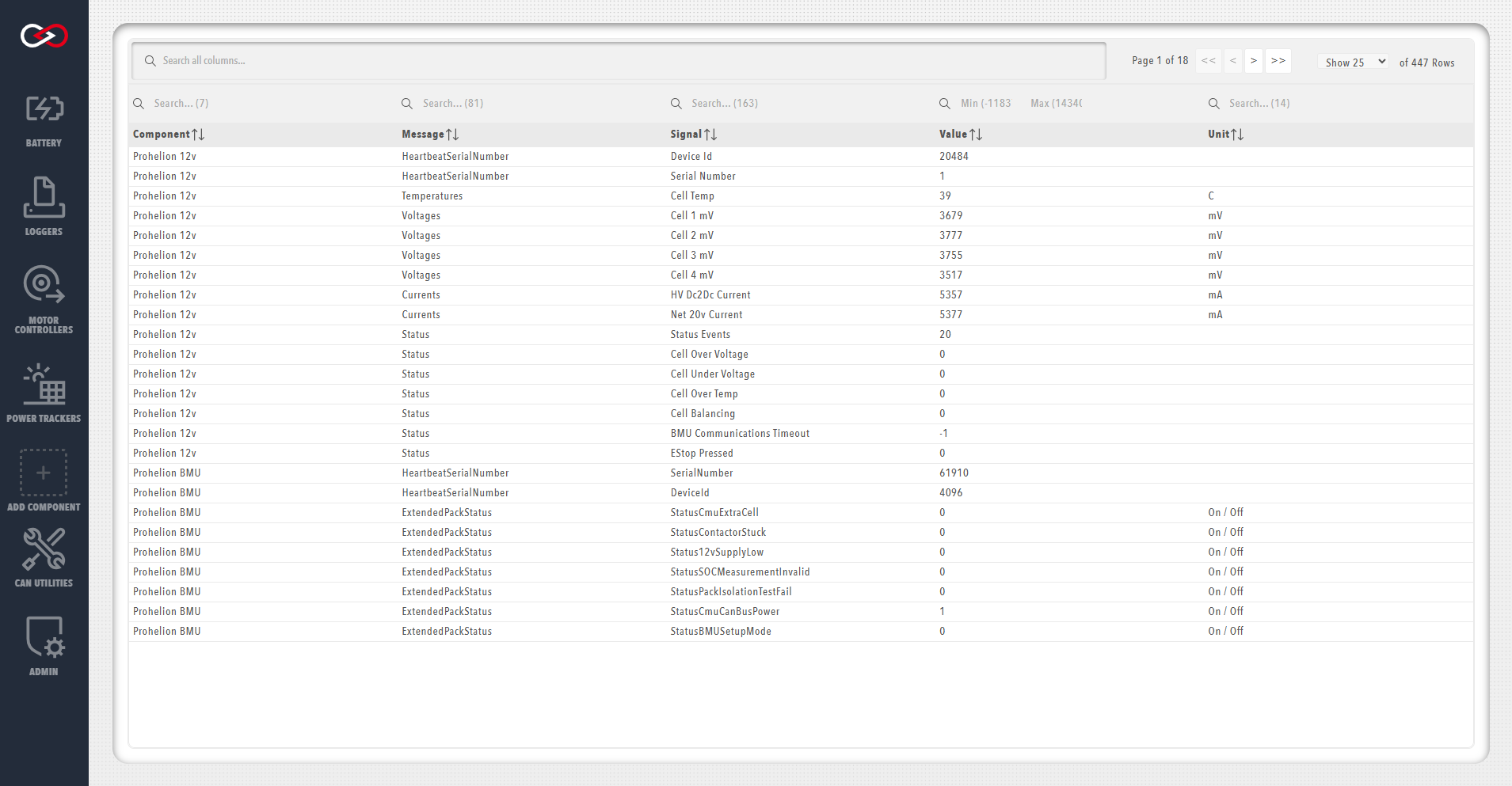Open the Loggers section icon

(44, 197)
